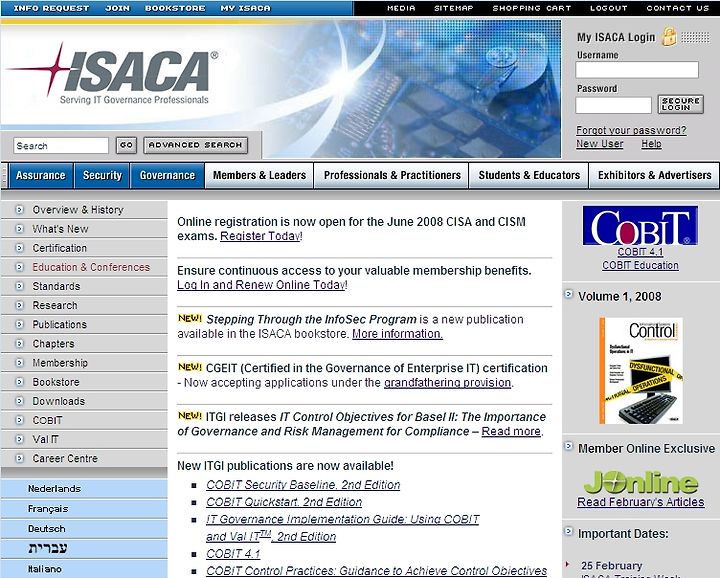This screenshot has width=720, height=578.
Task: Click Forgot your password link
Action: (631, 130)
